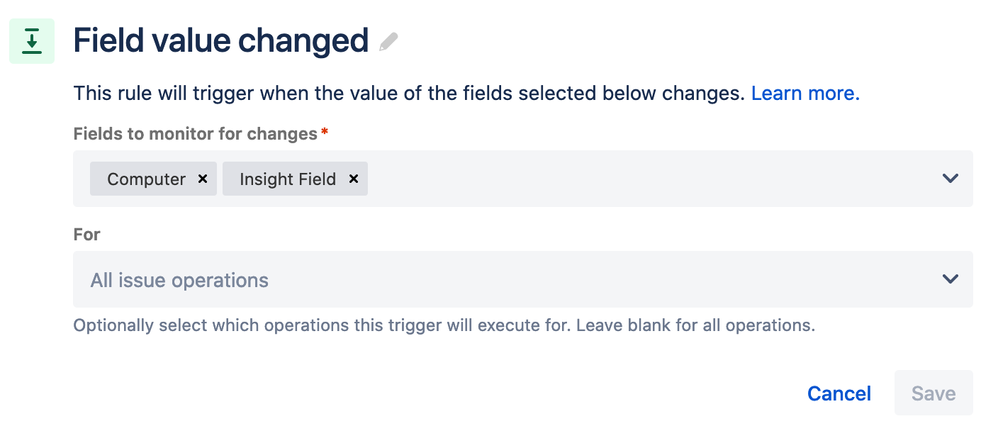Select the Insight Field tag label

pyautogui.click(x=288, y=179)
